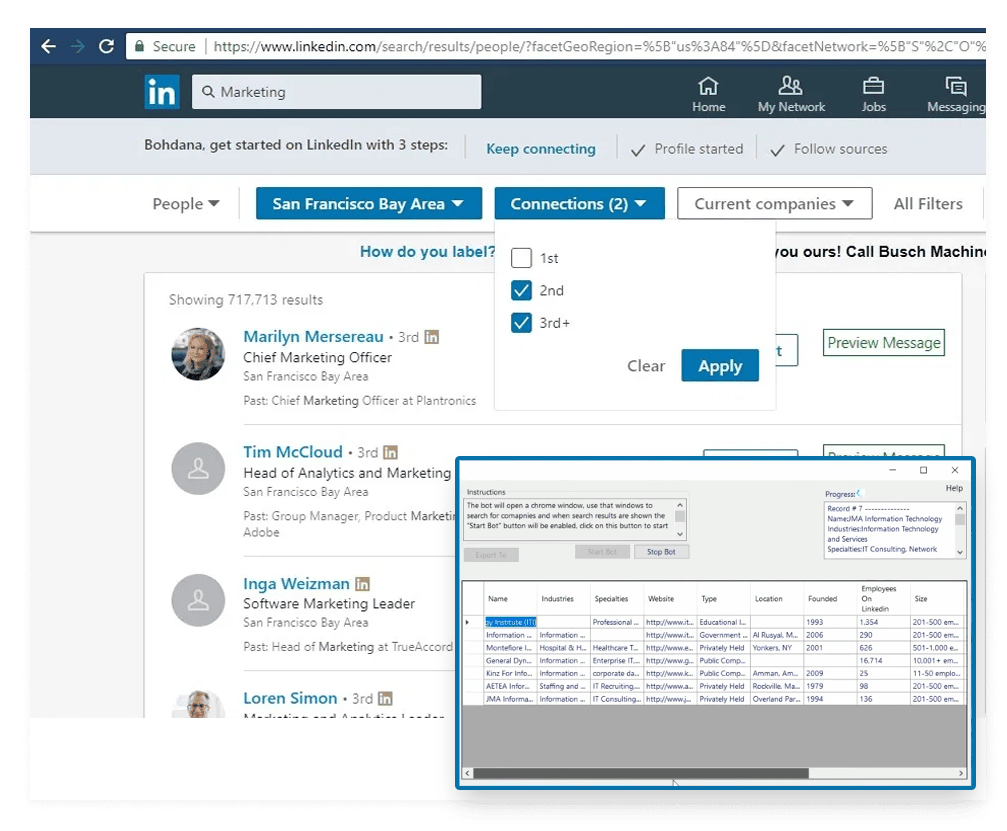Click horizontal scrollbar left arrow in bot window

pos(468,773)
